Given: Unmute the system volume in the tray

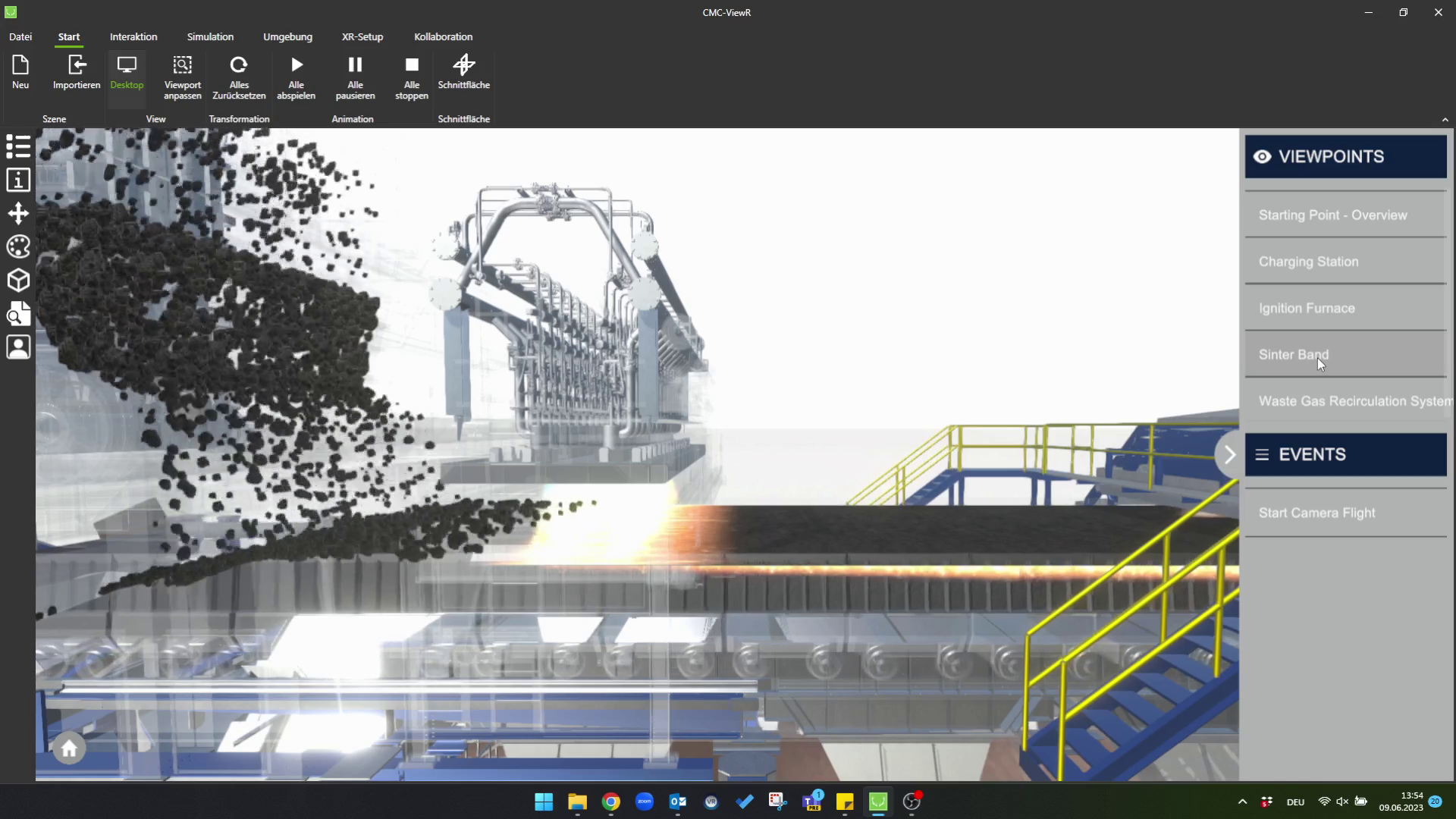Looking at the screenshot, I should pos(1342,802).
